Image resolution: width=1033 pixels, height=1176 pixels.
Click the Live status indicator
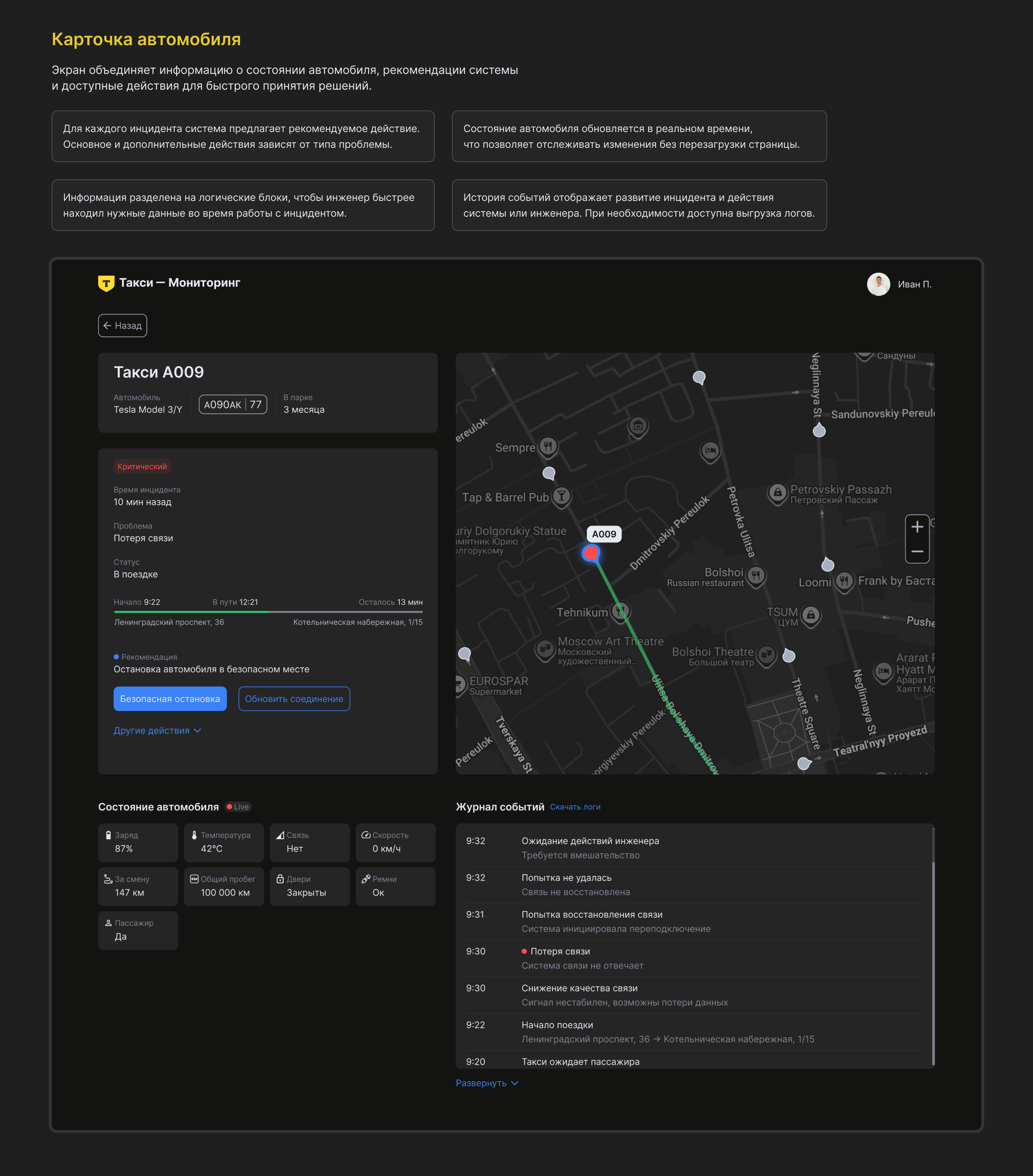click(237, 806)
